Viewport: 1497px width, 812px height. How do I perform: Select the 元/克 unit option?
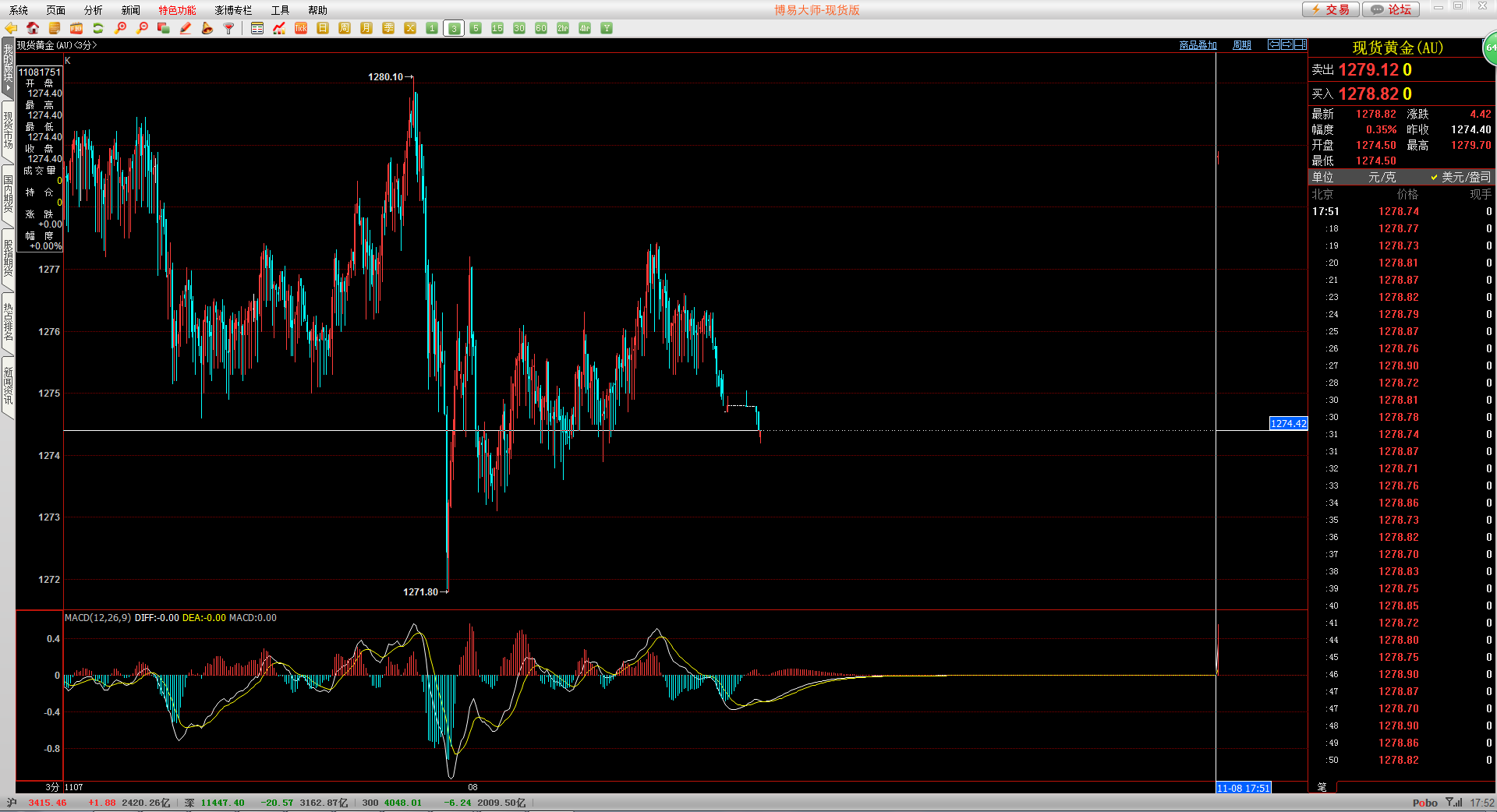click(1382, 178)
